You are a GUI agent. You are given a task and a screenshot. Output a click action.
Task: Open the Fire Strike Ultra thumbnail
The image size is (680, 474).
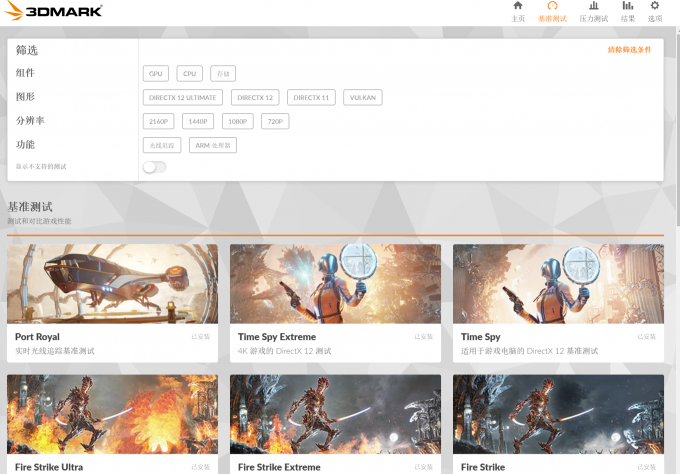tap(112, 414)
